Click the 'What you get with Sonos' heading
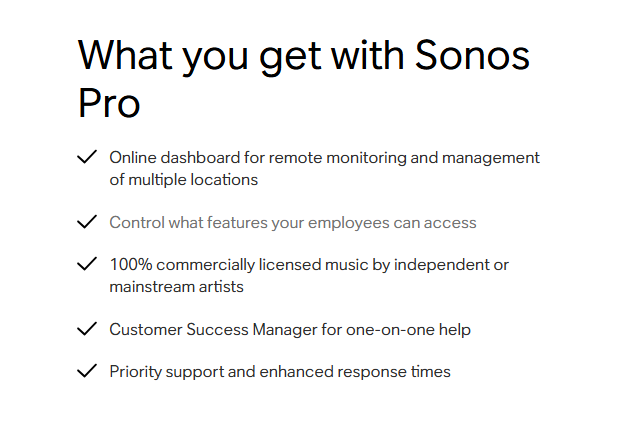642x426 pixels. 304,57
